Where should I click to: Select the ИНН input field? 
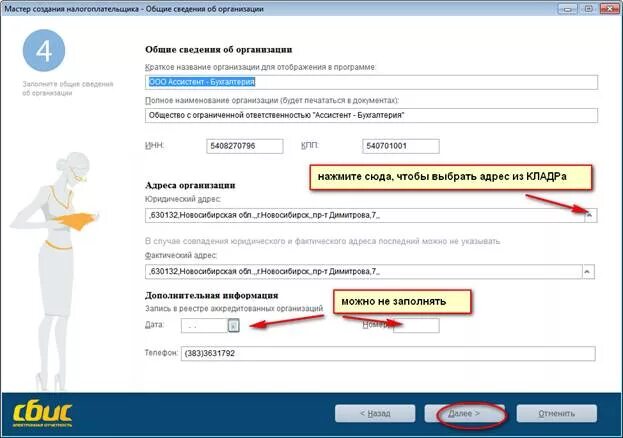tap(245, 146)
